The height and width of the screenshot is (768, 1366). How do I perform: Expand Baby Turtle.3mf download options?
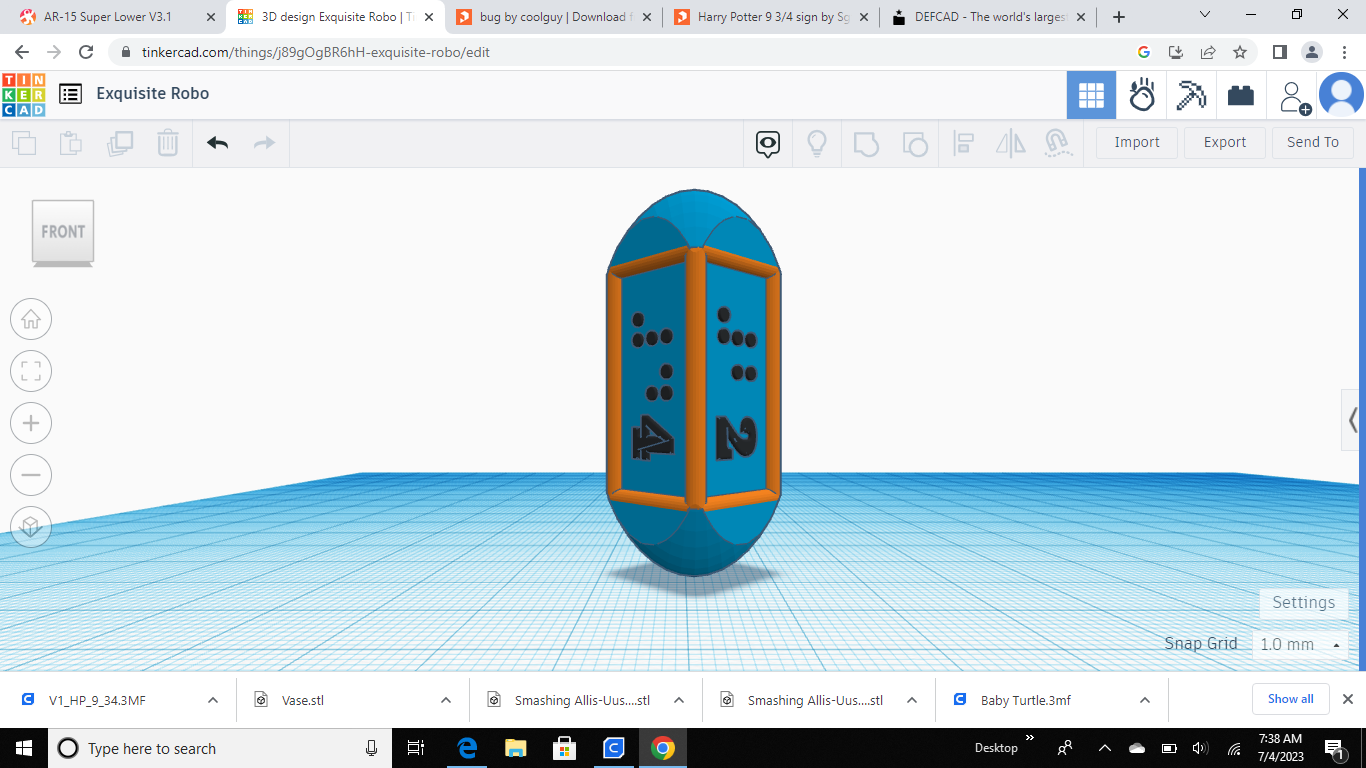tap(1145, 700)
